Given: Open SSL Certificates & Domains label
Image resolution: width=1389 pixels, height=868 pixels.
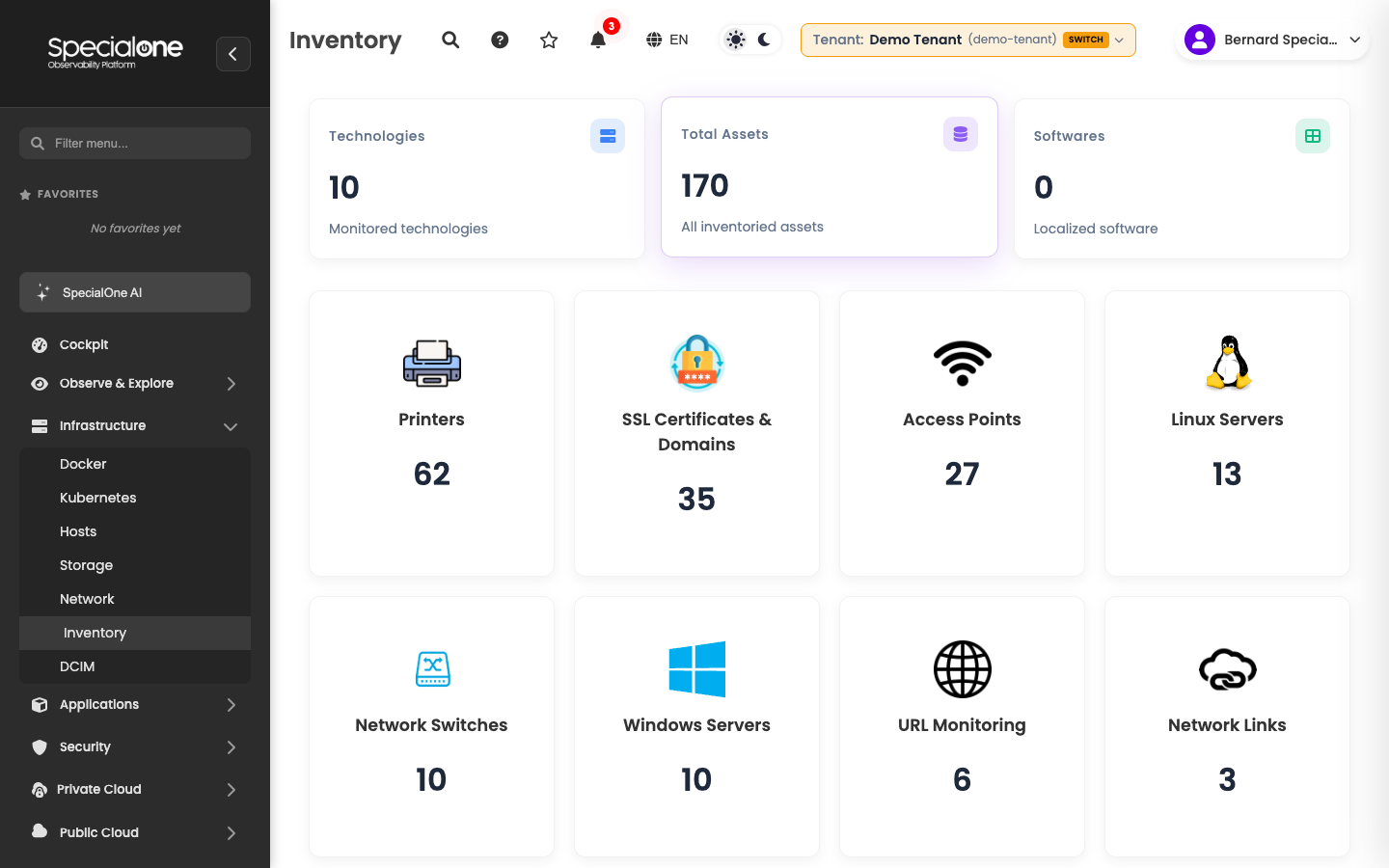Looking at the screenshot, I should (696, 432).
